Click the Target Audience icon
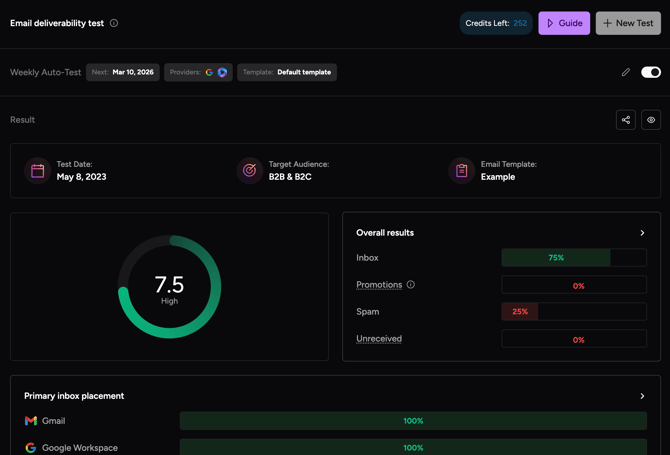Image resolution: width=670 pixels, height=455 pixels. coord(250,171)
